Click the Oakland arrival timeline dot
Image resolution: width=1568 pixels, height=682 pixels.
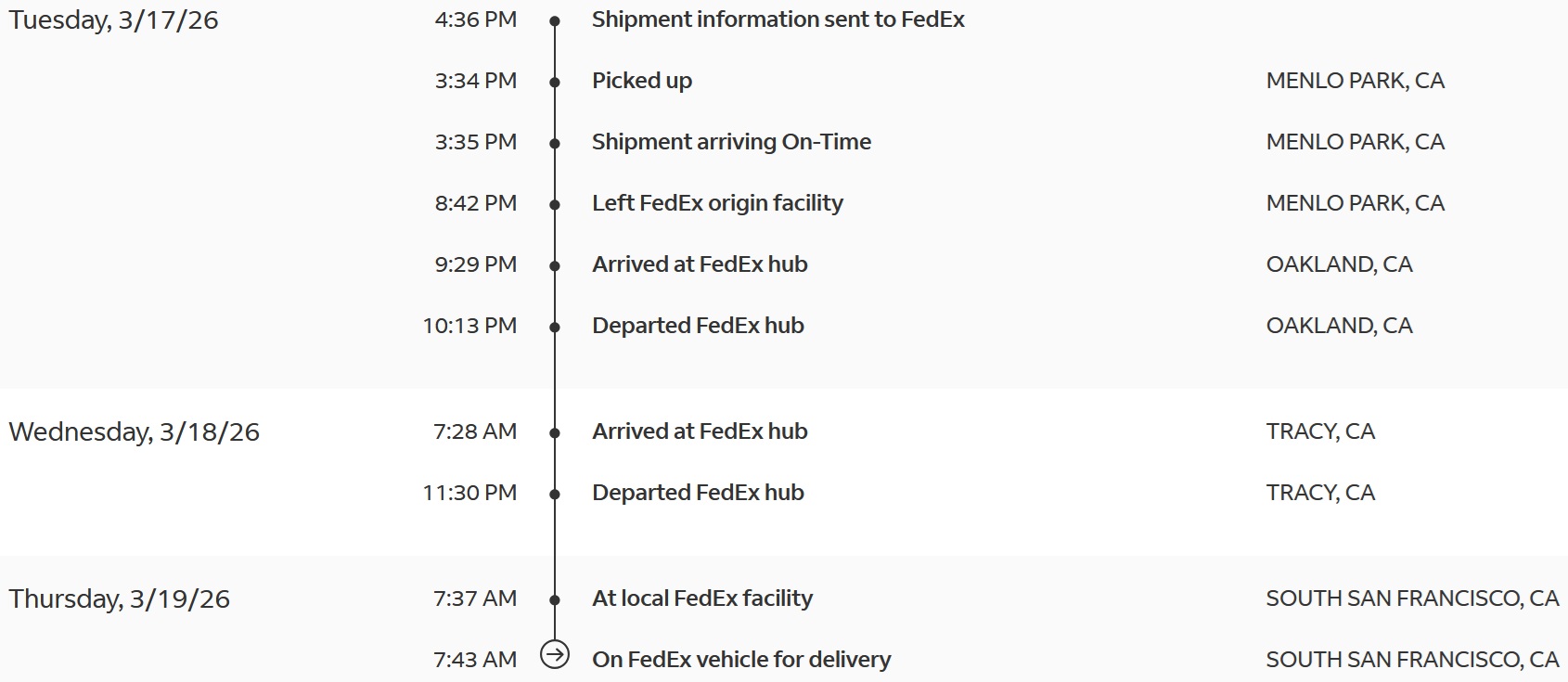pyautogui.click(x=555, y=265)
